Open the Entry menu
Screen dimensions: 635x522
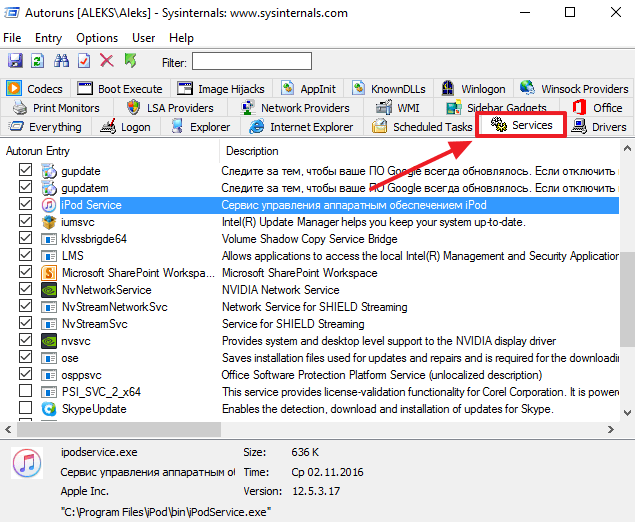(48, 38)
